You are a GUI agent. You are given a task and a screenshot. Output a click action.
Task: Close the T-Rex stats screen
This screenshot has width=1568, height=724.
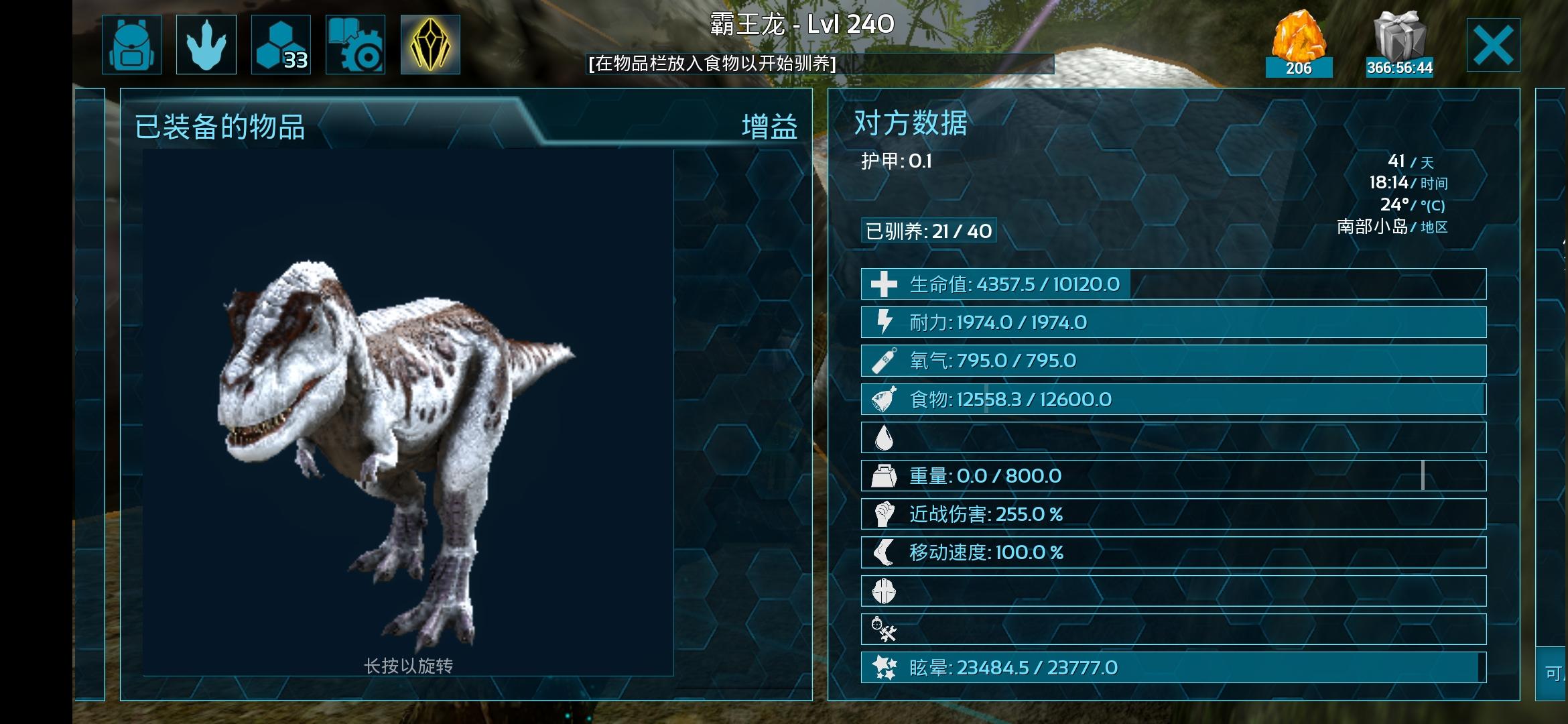[1494, 45]
